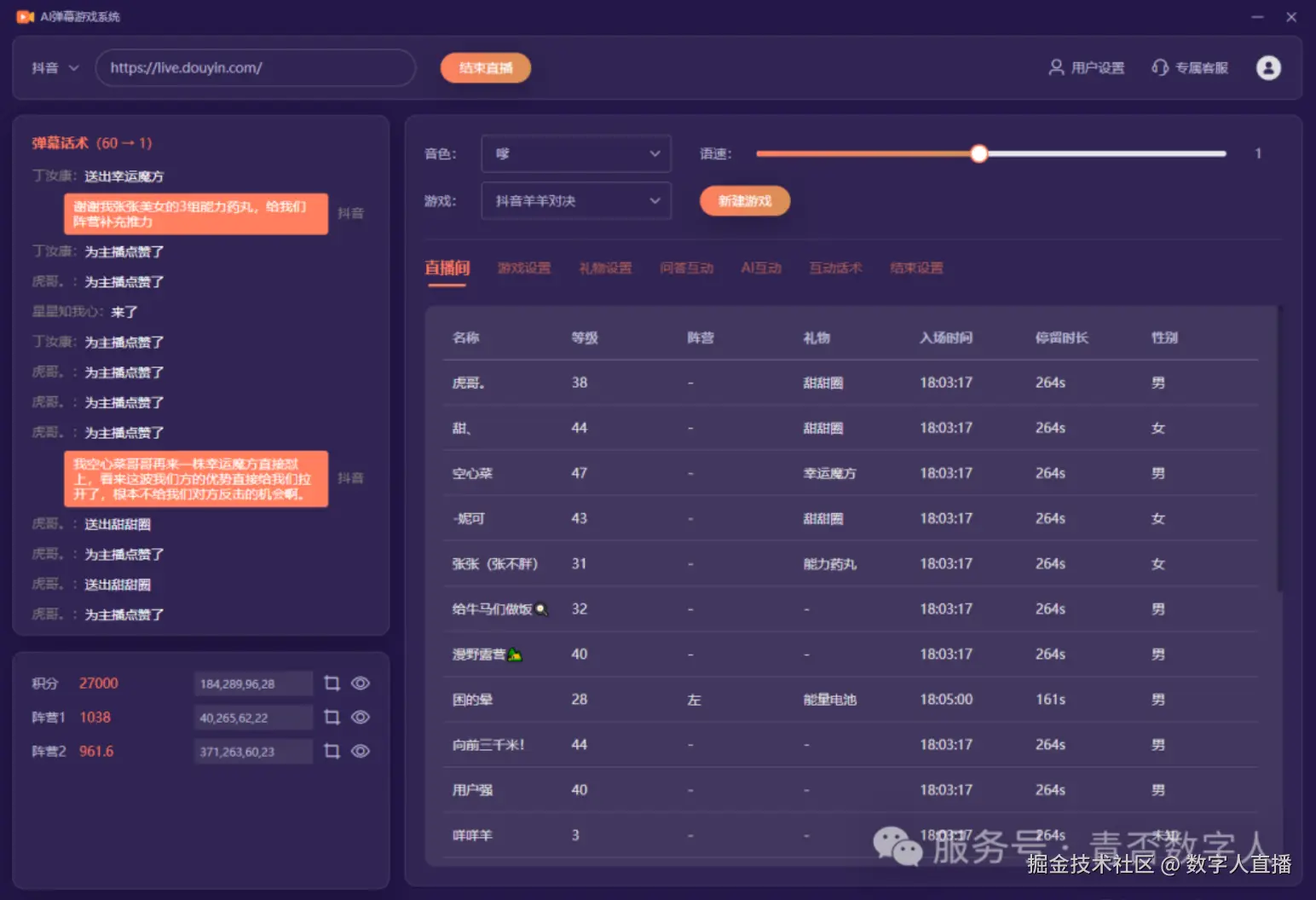Open 用户设置 link

pyautogui.click(x=1087, y=67)
